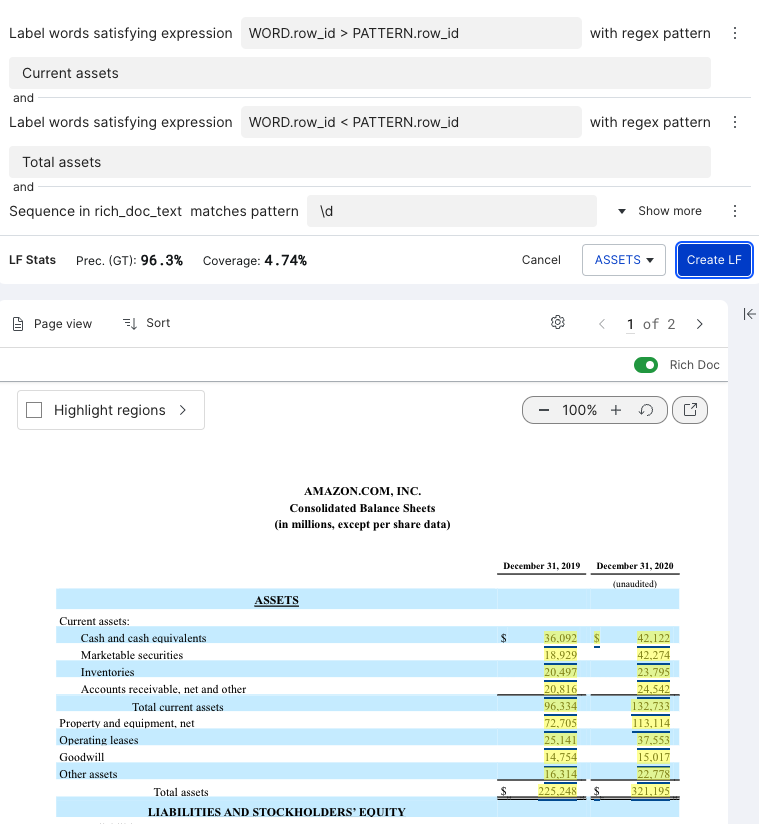Click the Property and equipment, net label
The height and width of the screenshot is (824, 759).
coord(127,723)
